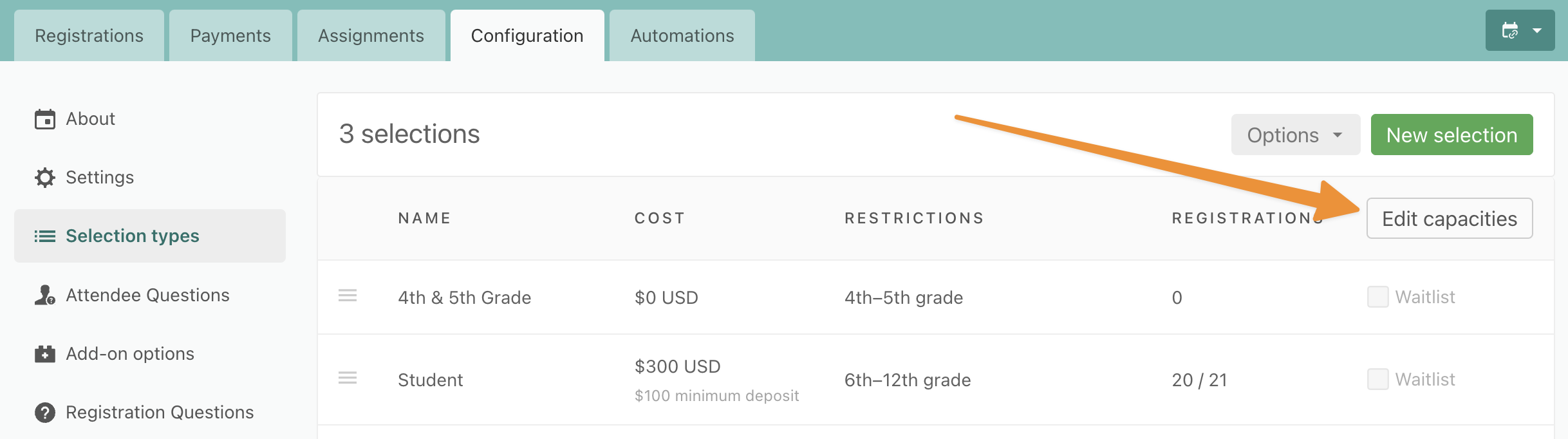Expand the calendar menu caret
1568x439 pixels.
click(1537, 30)
